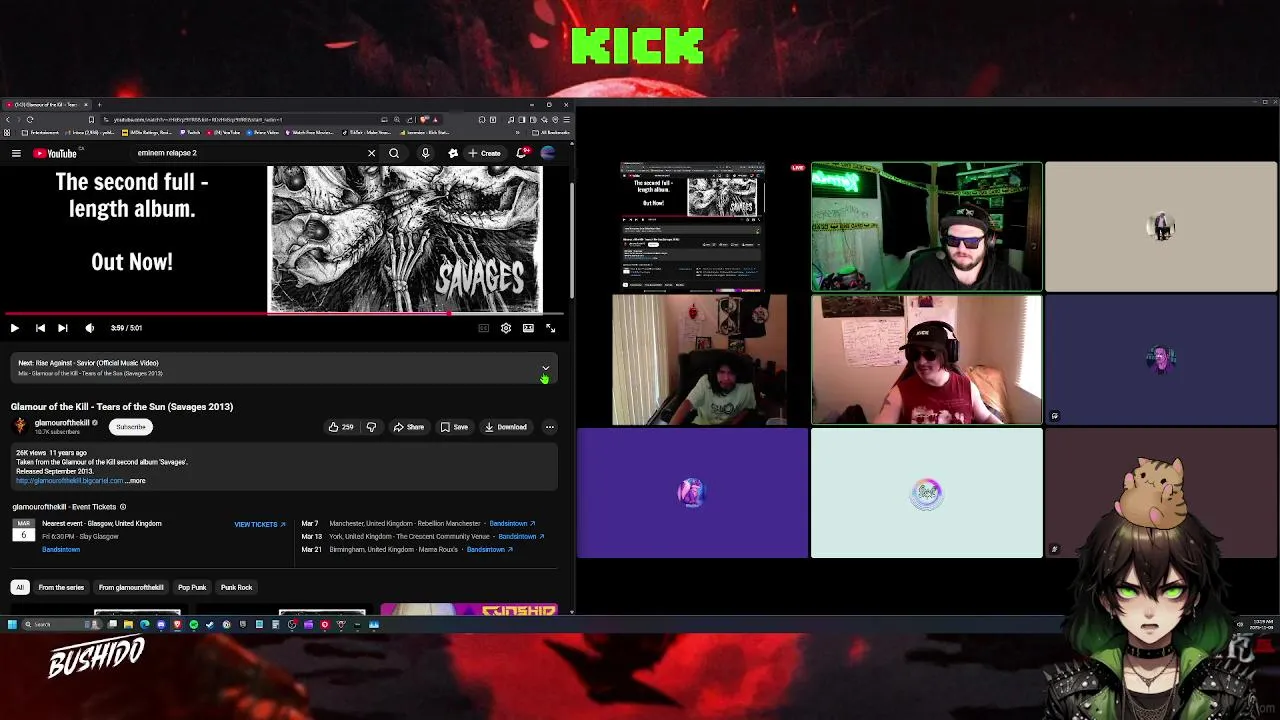Go to the YouTube home logo
Screen dimensions: 1280x720
tap(55, 153)
